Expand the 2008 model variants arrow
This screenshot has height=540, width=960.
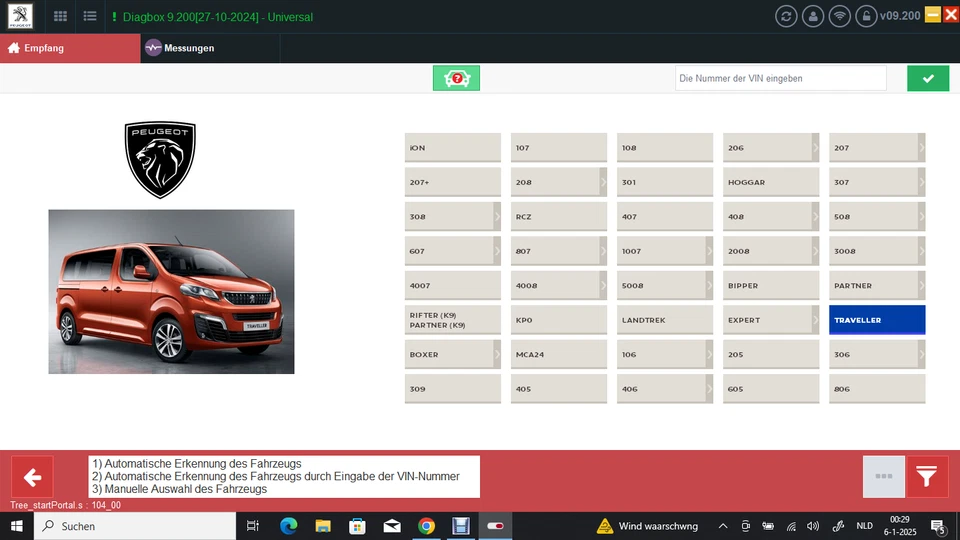point(816,251)
